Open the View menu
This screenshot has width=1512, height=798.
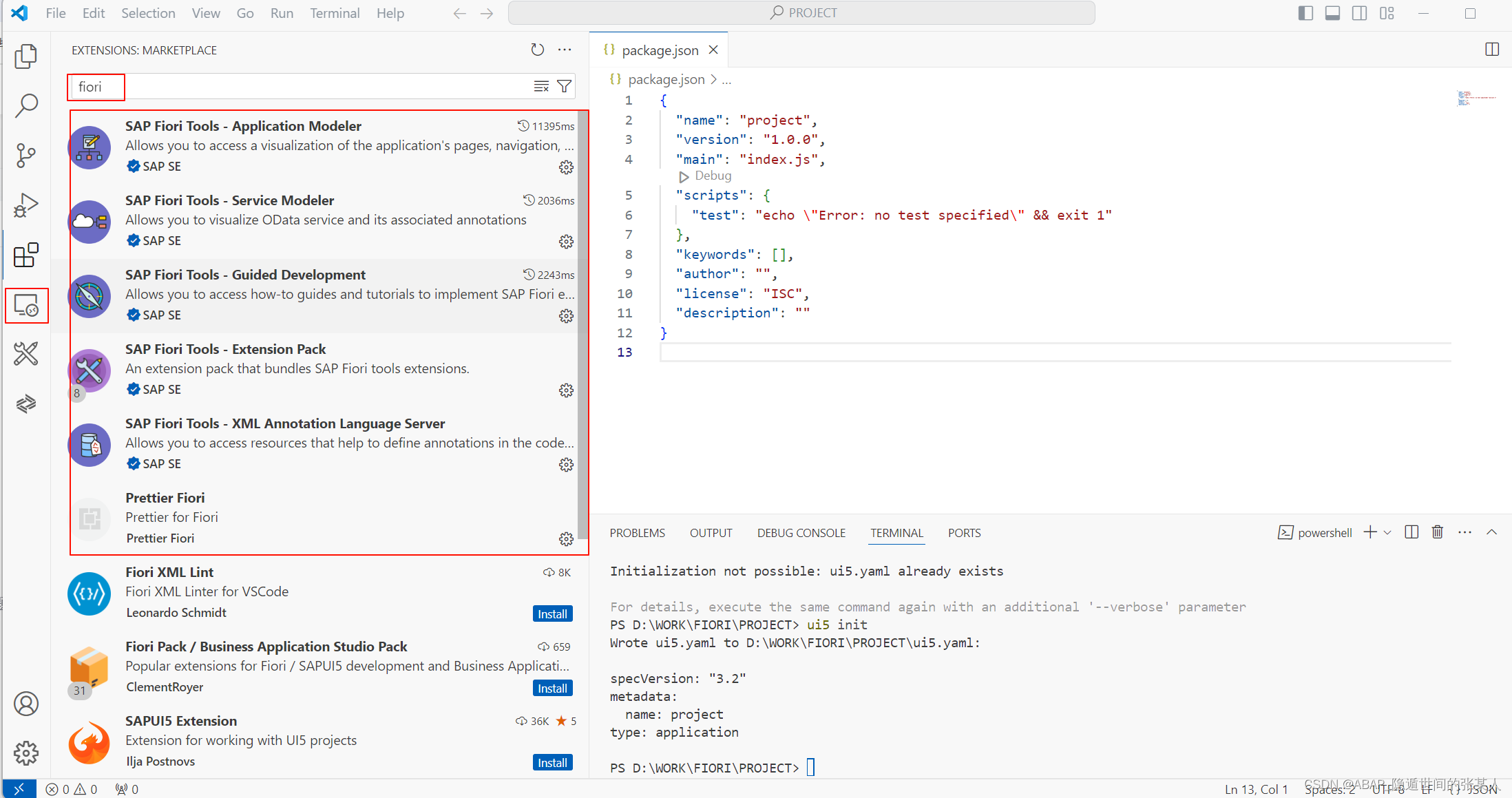pyautogui.click(x=206, y=13)
